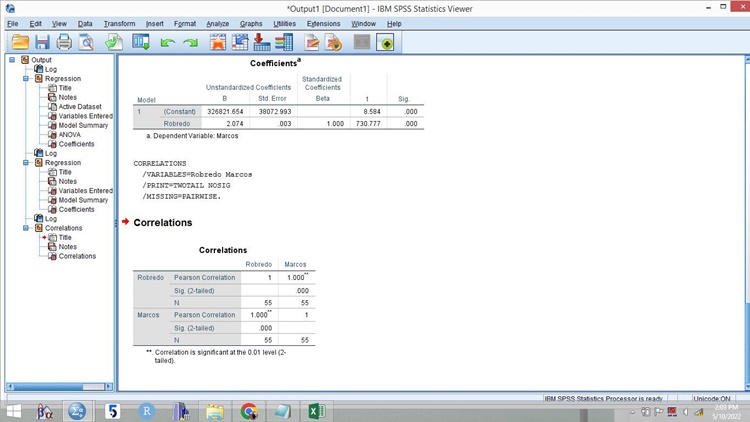Select ANOVA in the outline tree
Screen dimensions: 750x422
coord(69,135)
